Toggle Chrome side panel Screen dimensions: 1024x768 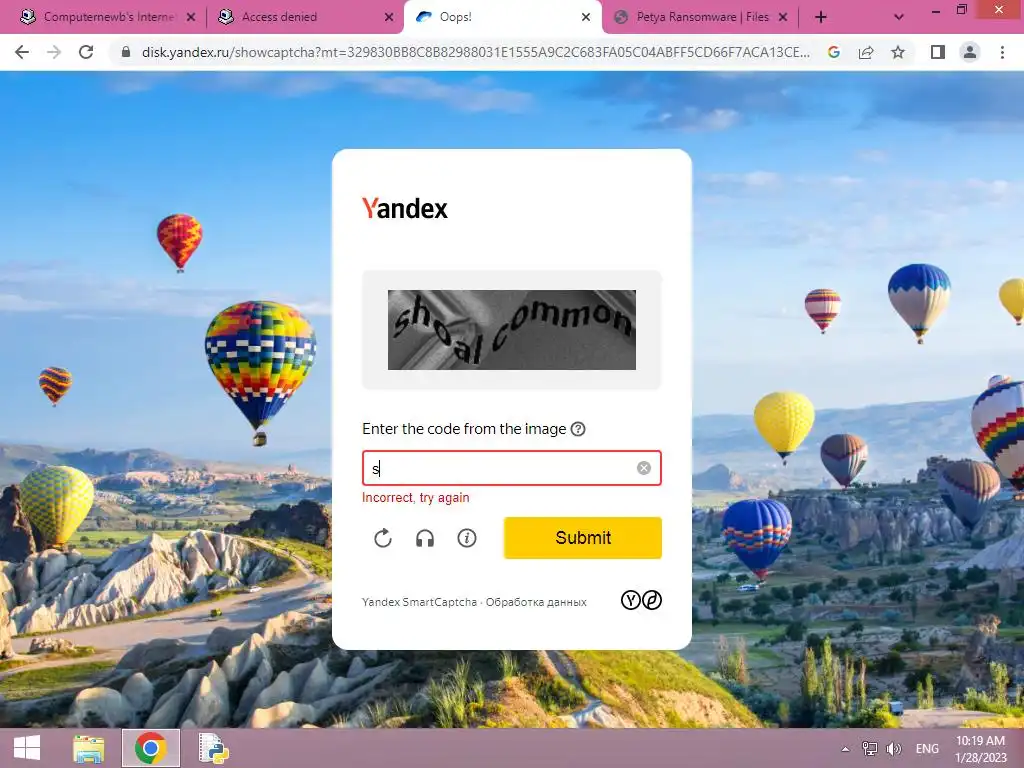pos(938,52)
